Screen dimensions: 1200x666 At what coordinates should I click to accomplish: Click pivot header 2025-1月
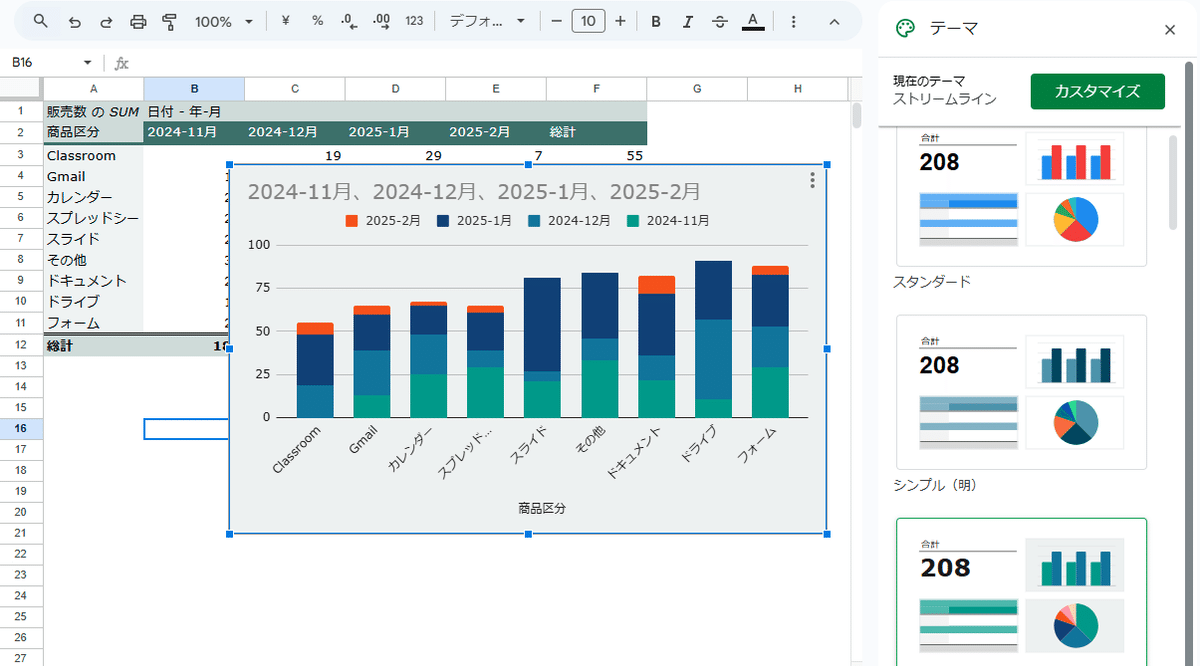coord(395,131)
